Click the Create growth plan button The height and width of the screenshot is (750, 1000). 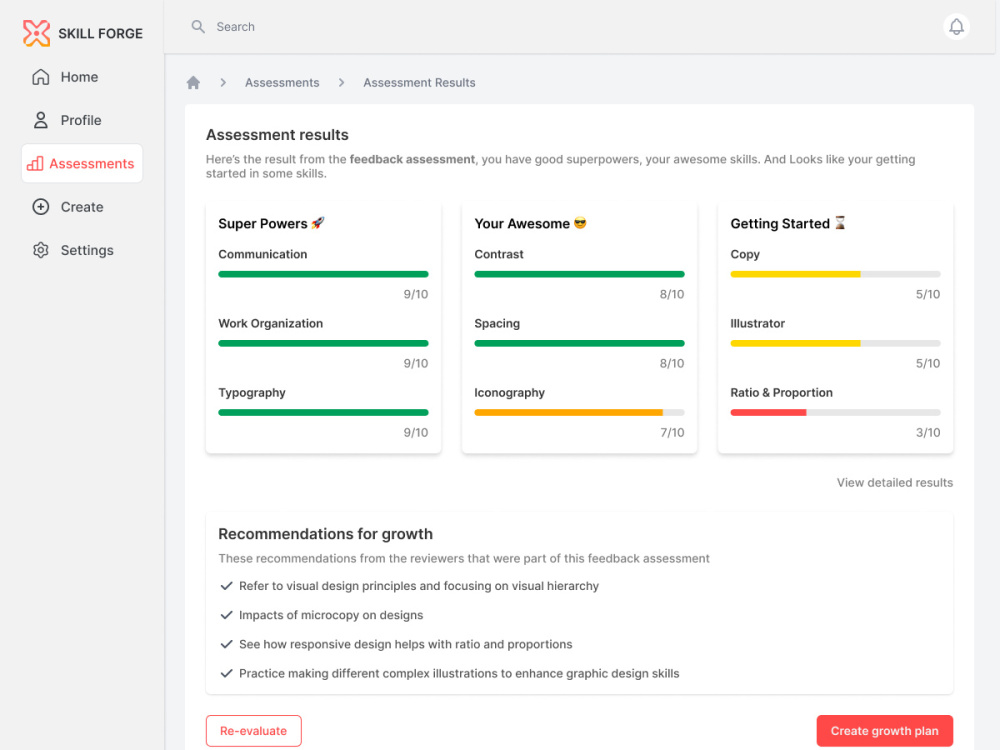[885, 731]
